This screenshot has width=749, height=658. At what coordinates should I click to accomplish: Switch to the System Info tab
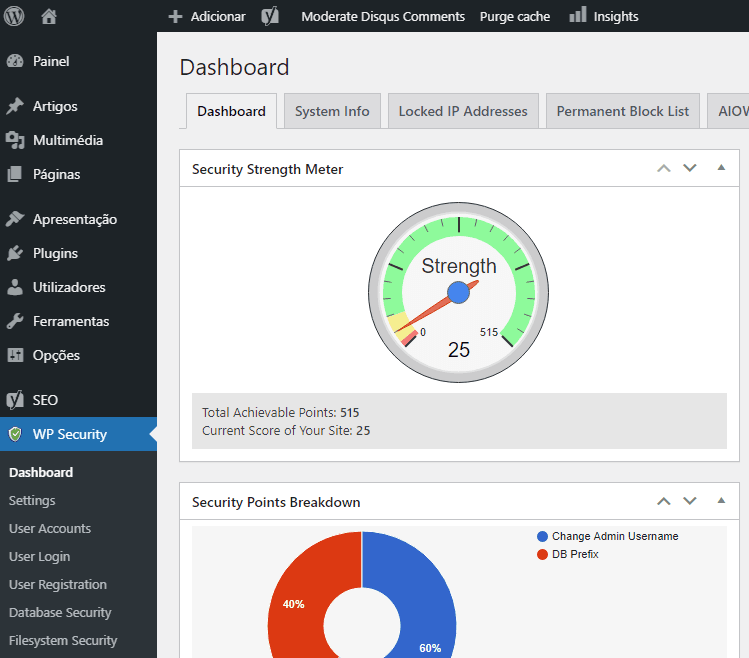tap(332, 111)
